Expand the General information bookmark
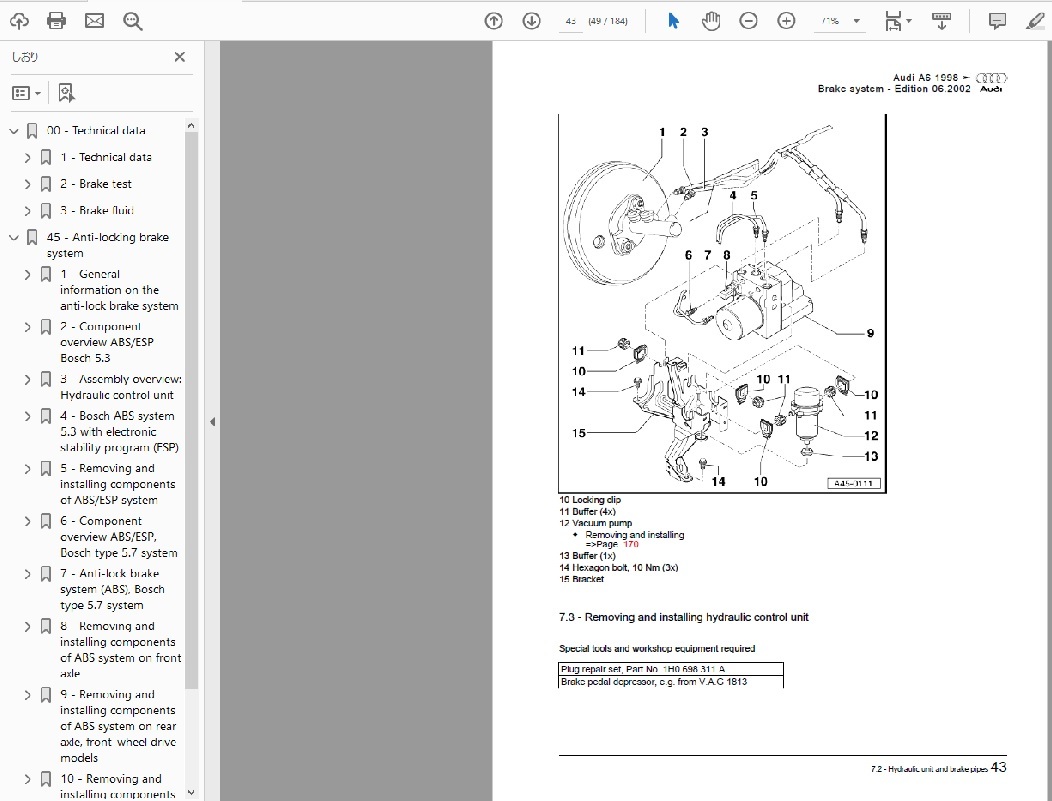The width and height of the screenshot is (1052, 801). pyautogui.click(x=28, y=274)
